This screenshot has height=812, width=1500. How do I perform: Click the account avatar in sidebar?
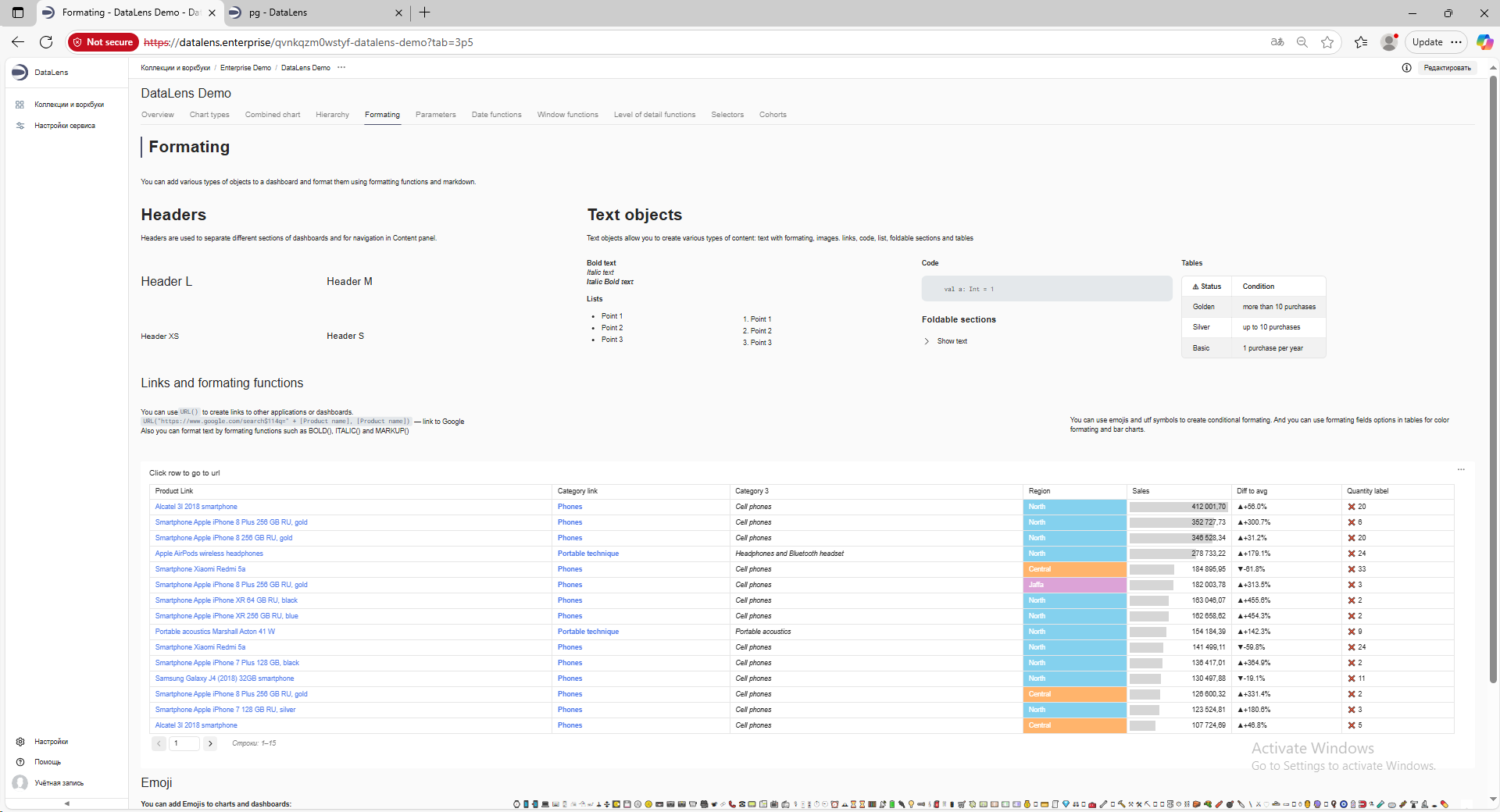[20, 783]
